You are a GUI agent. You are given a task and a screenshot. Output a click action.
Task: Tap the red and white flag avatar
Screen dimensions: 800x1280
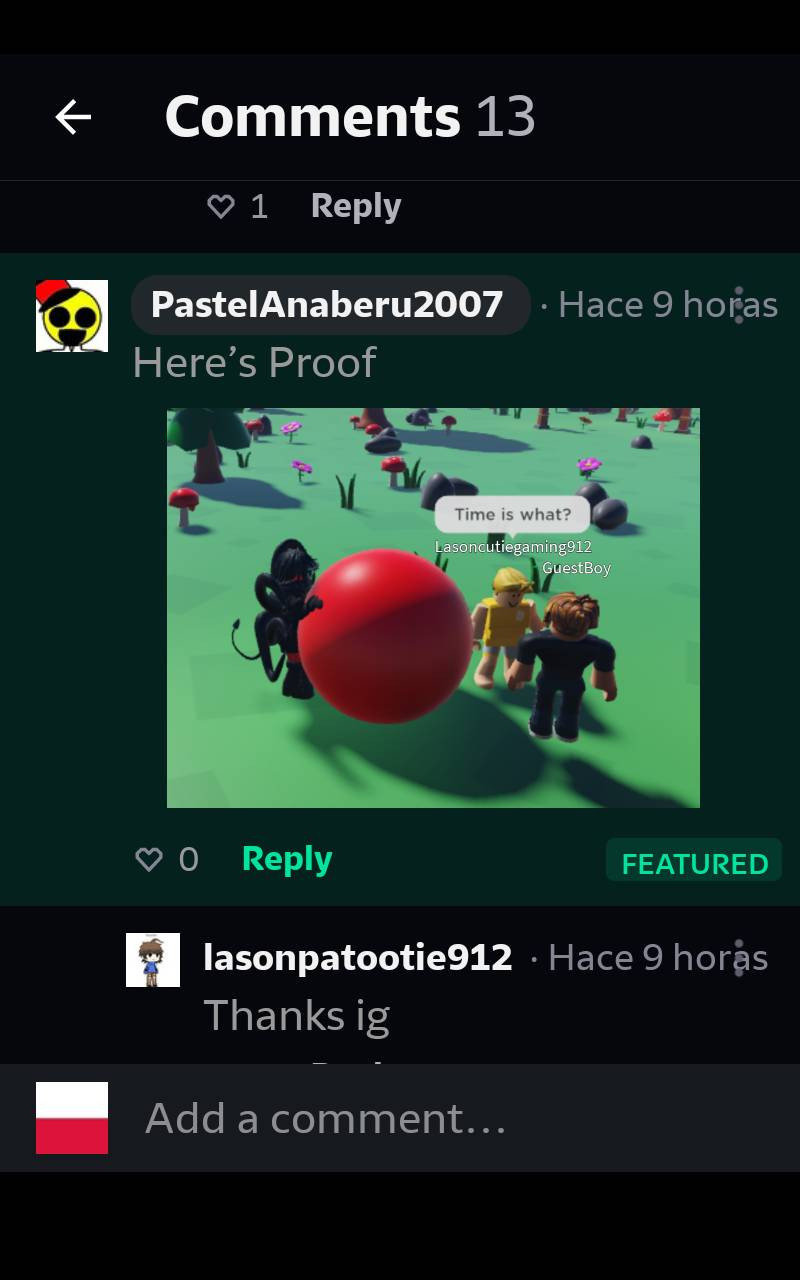pyautogui.click(x=72, y=1118)
